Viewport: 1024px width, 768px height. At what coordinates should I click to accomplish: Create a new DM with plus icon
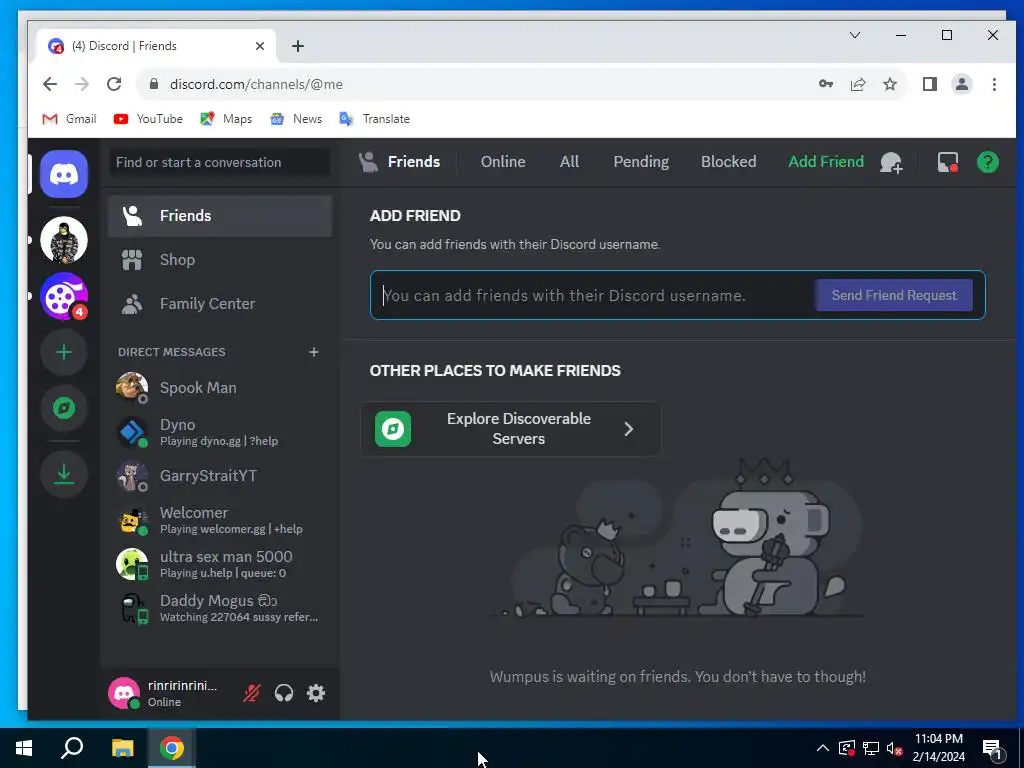[x=313, y=352]
